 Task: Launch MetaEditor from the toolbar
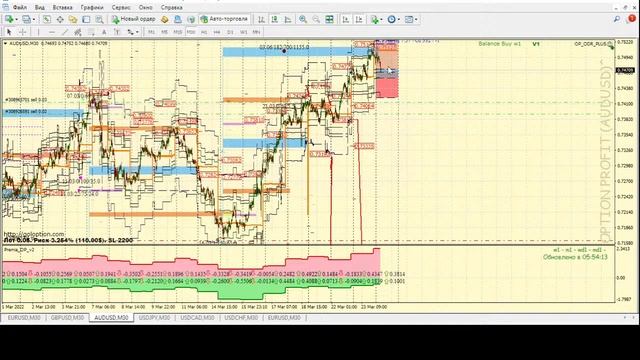(164, 19)
